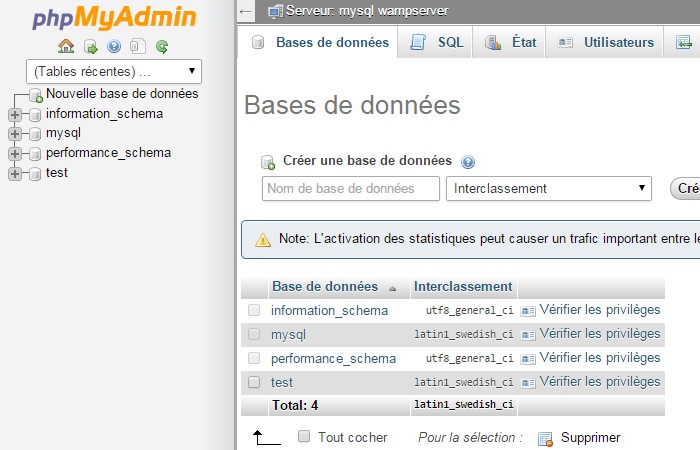Enable the Tout cocher checkbox
This screenshot has height=450, width=700.
[304, 436]
